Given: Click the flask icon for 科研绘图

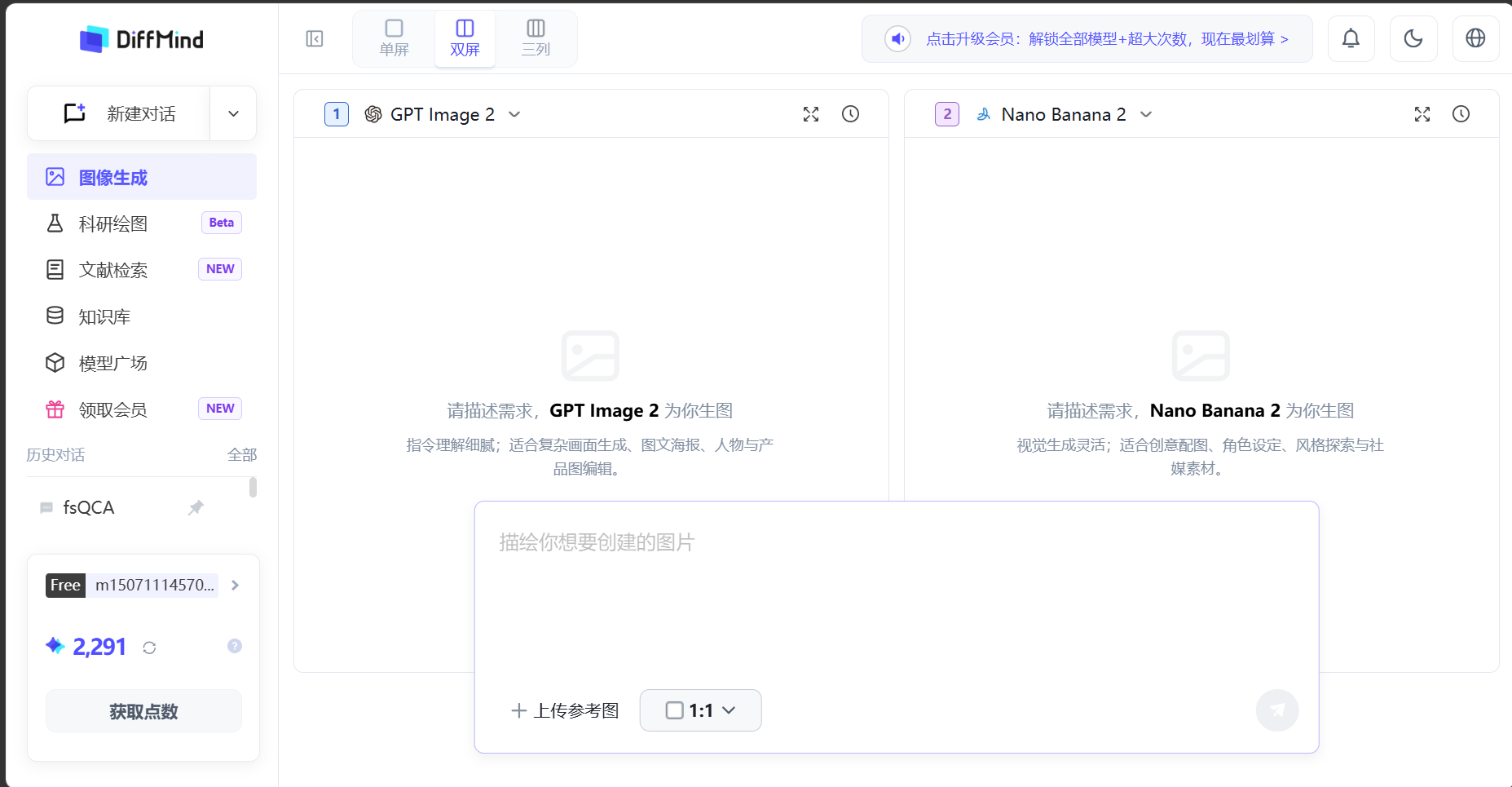Looking at the screenshot, I should (55, 223).
